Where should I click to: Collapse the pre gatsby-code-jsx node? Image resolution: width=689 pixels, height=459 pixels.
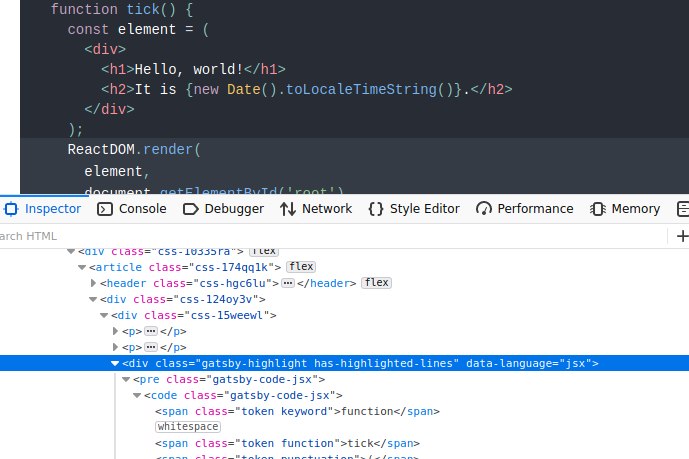click(x=126, y=379)
